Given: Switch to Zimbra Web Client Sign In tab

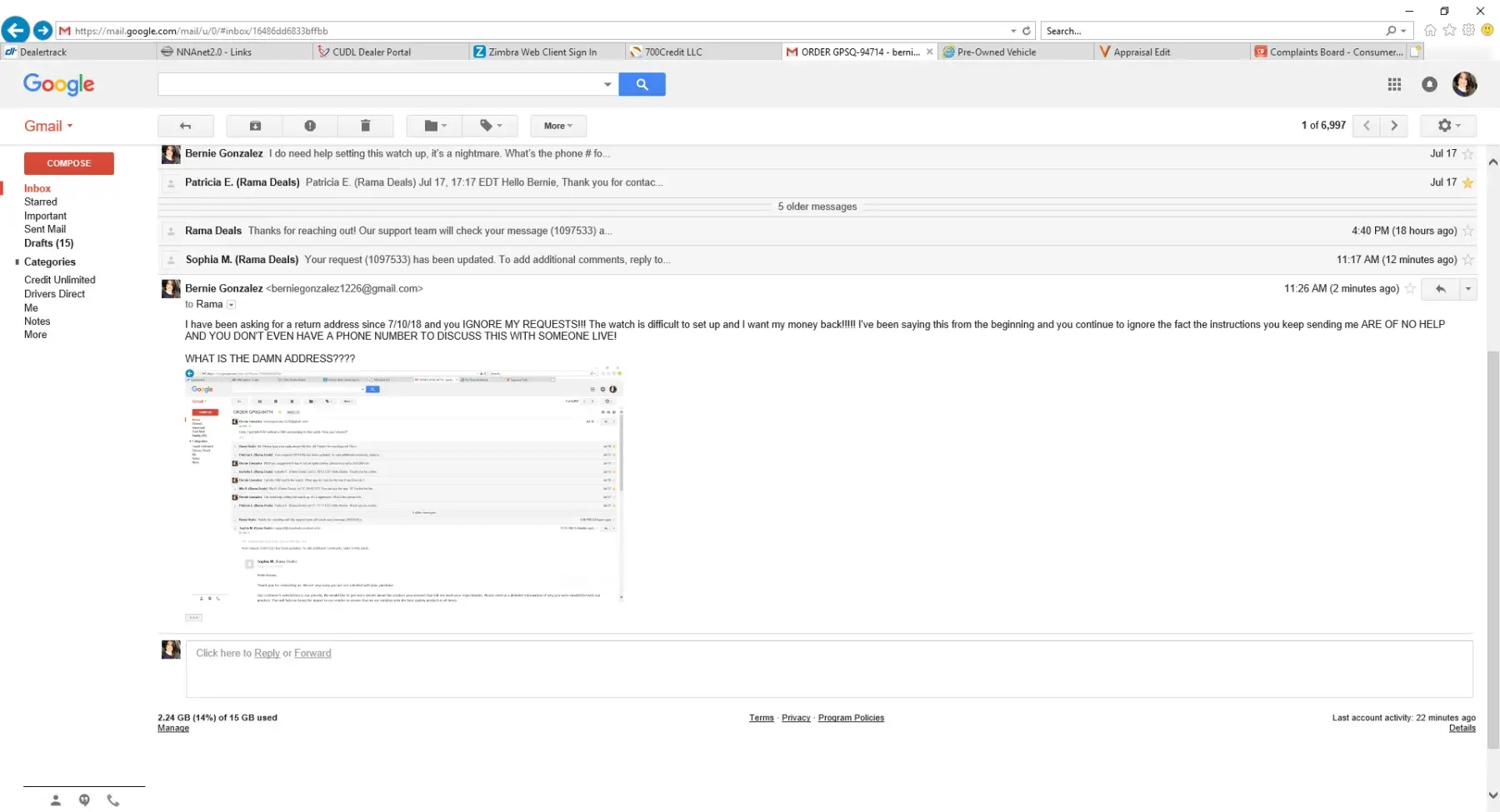Looking at the screenshot, I should [547, 52].
